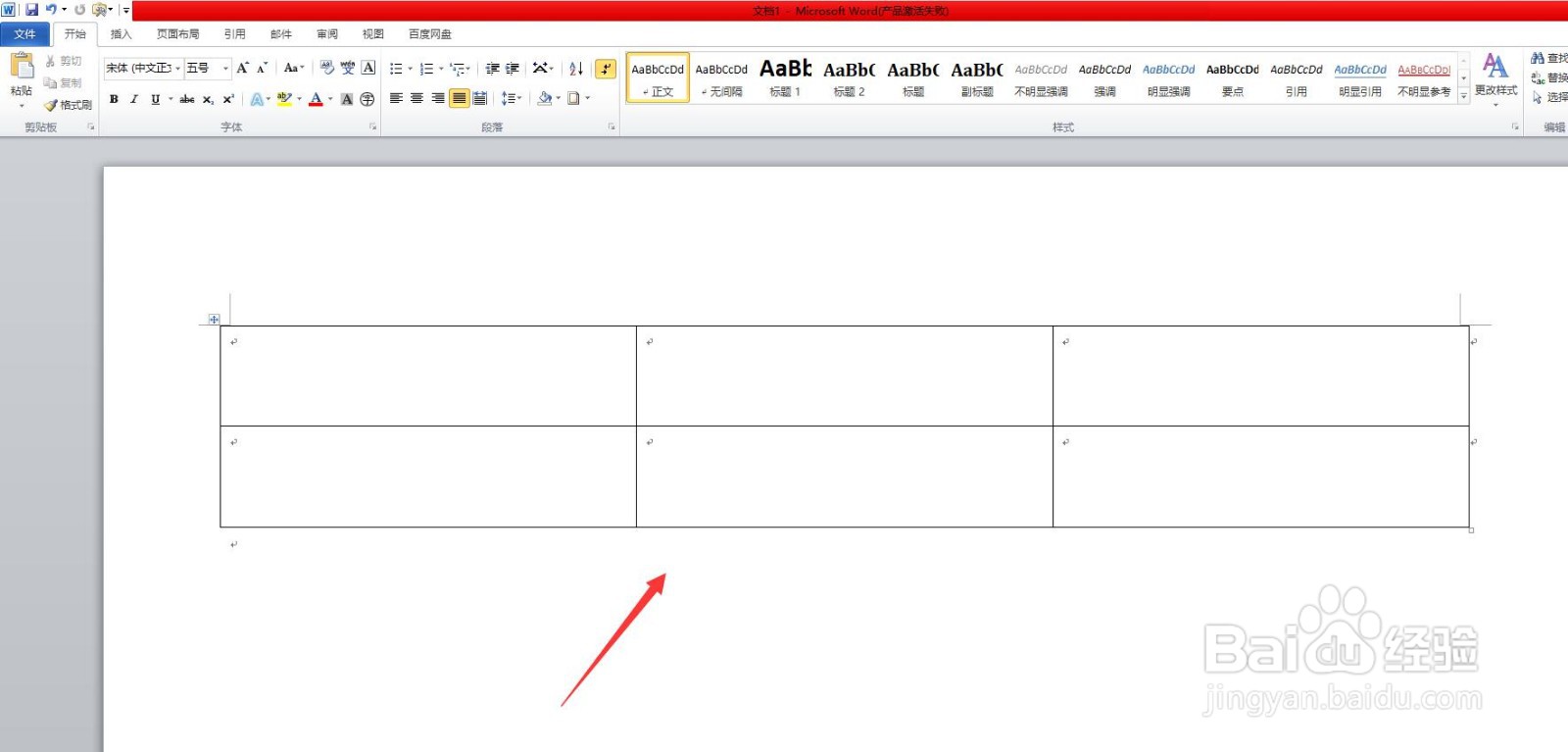Apply shading paint bucket color
The image size is (1568, 752).
tap(545, 98)
